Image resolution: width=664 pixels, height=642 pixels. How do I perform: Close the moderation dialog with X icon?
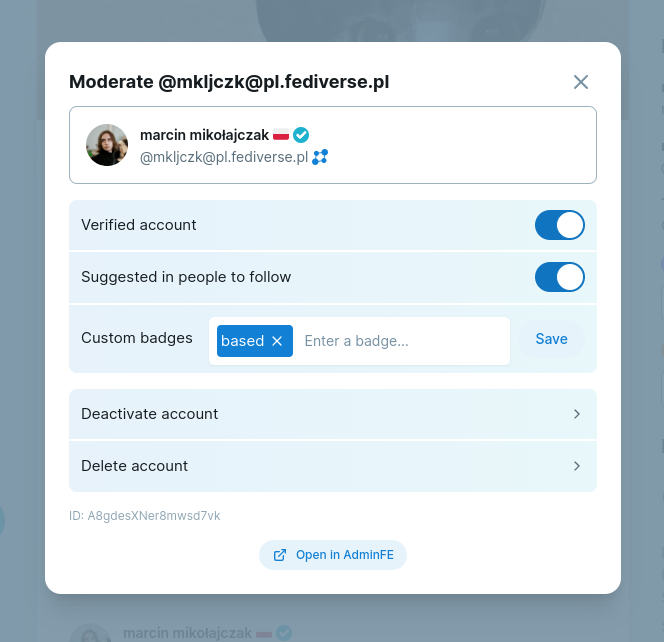click(581, 82)
